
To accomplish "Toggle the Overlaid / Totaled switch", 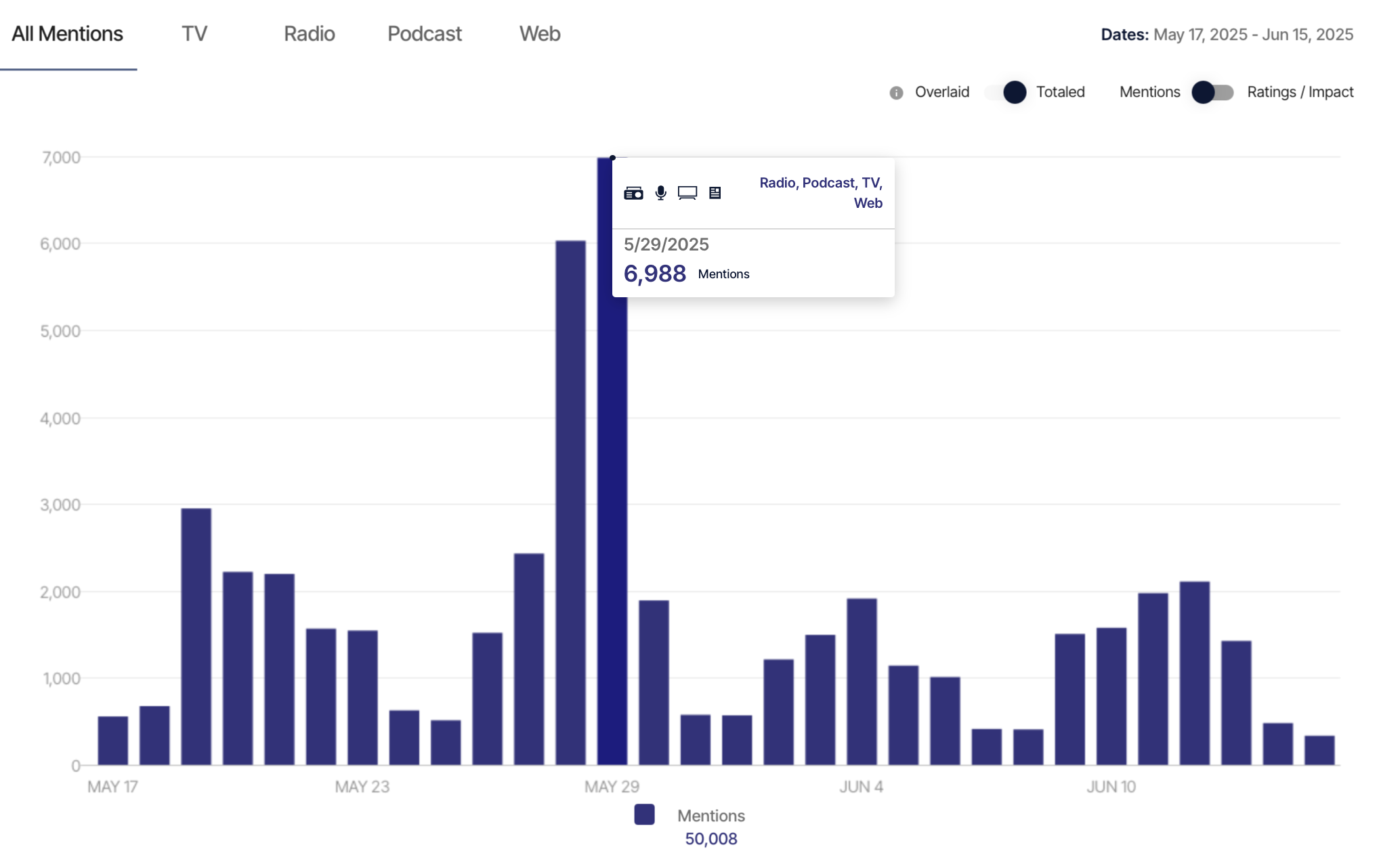I will click(x=1006, y=92).
